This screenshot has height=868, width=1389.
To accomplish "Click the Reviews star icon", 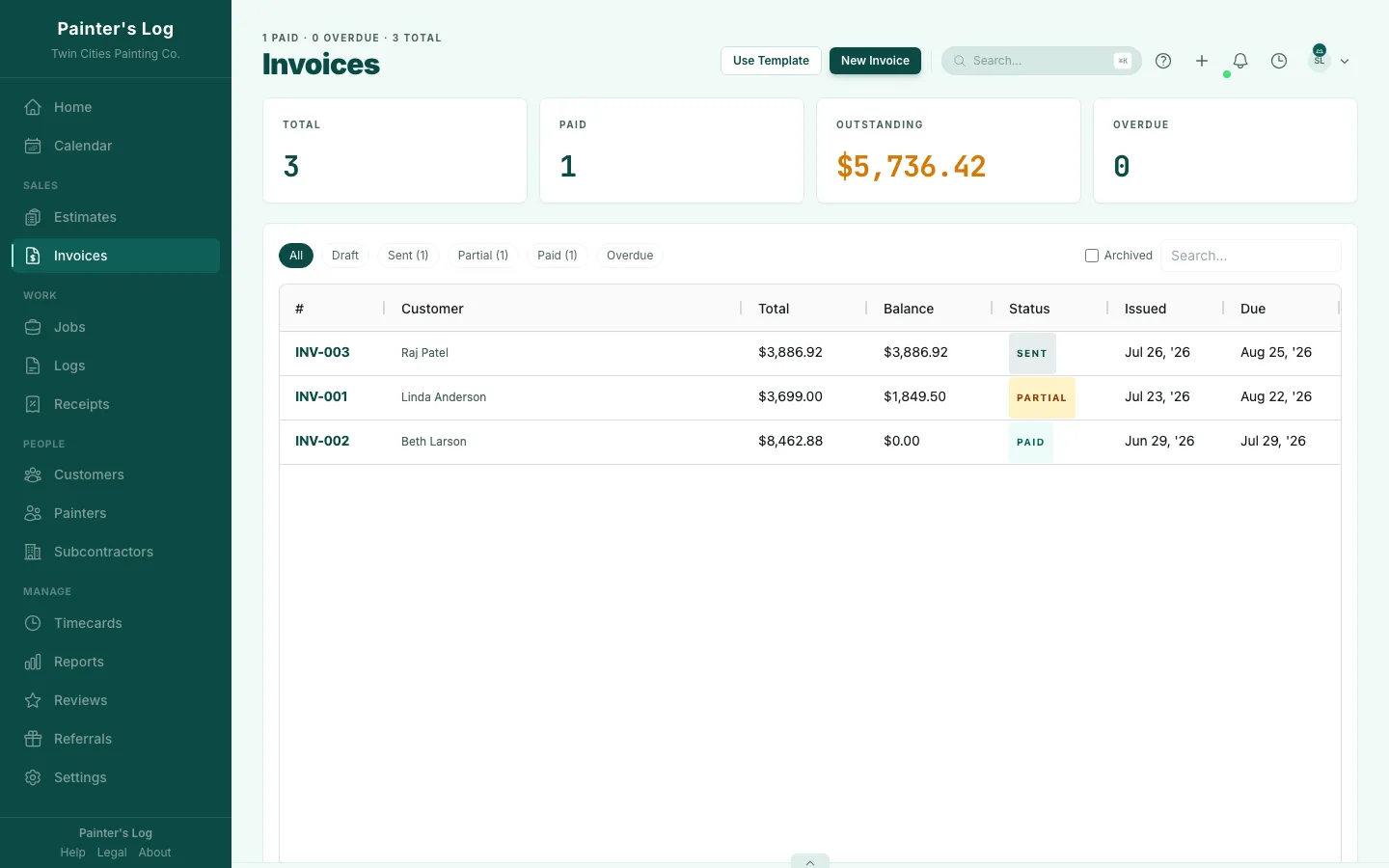I will pyautogui.click(x=33, y=700).
